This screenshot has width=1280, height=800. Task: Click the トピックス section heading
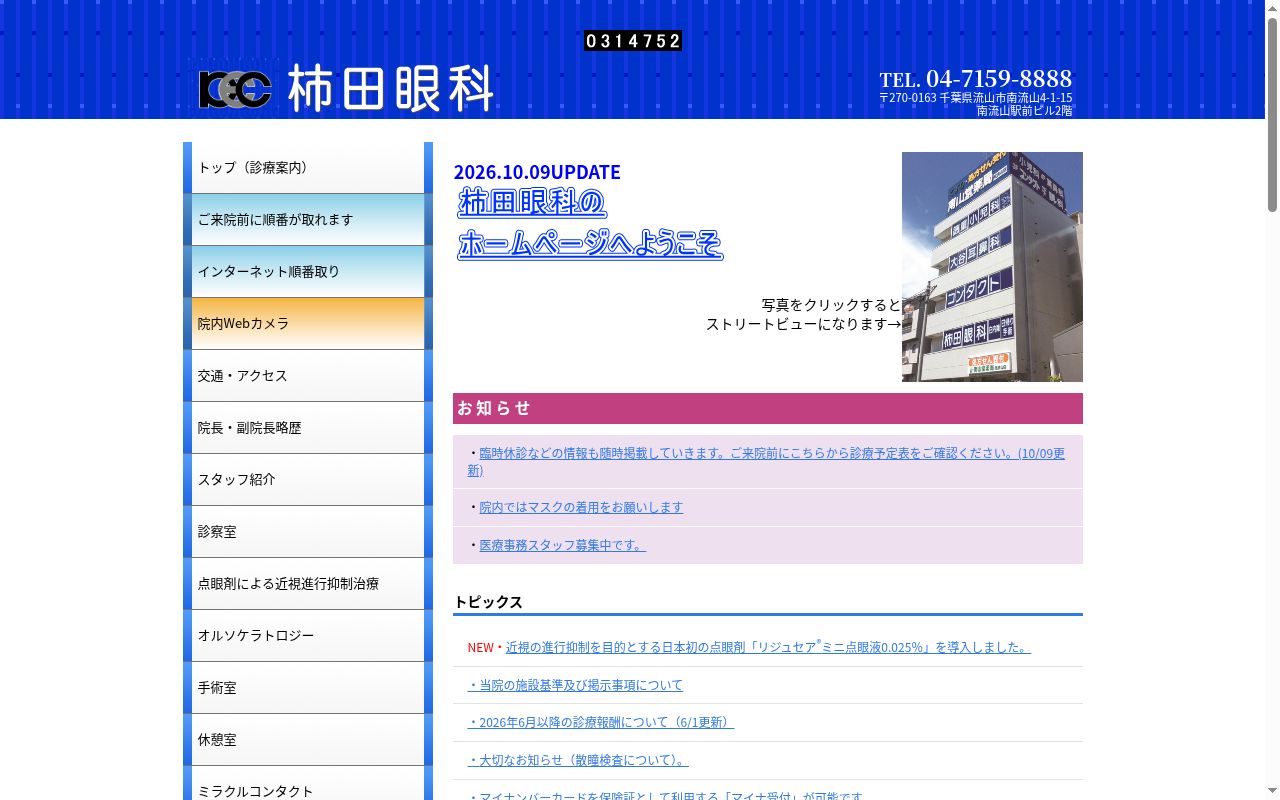[488, 602]
